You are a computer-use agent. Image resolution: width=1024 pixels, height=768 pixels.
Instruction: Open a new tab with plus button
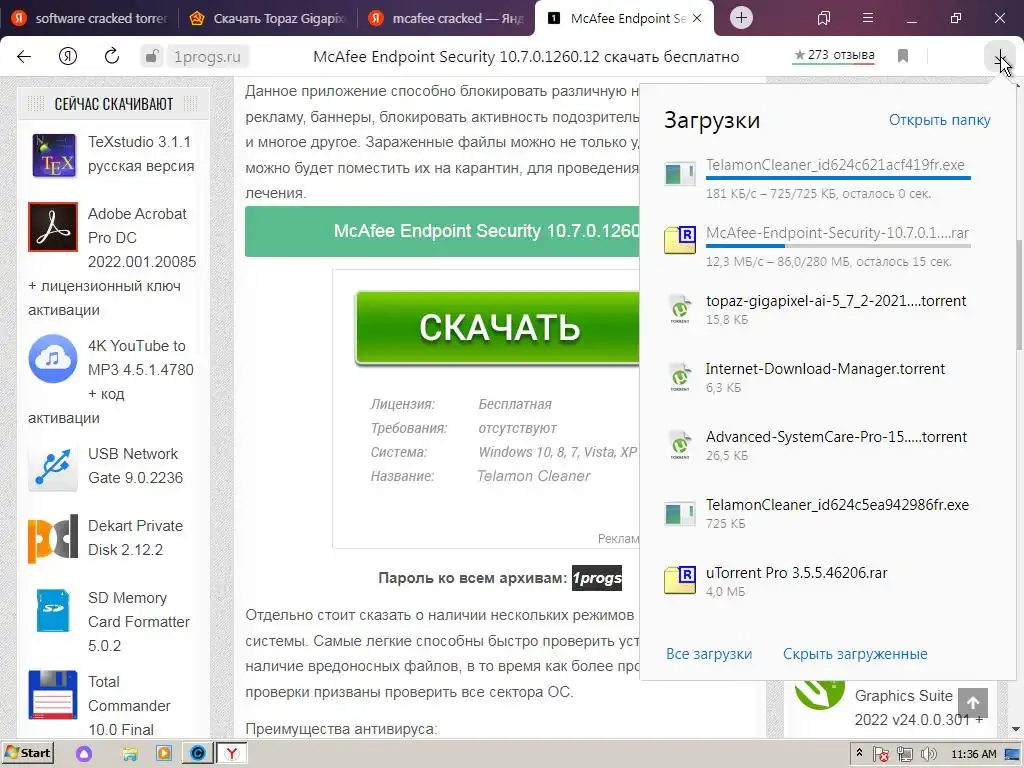741,18
